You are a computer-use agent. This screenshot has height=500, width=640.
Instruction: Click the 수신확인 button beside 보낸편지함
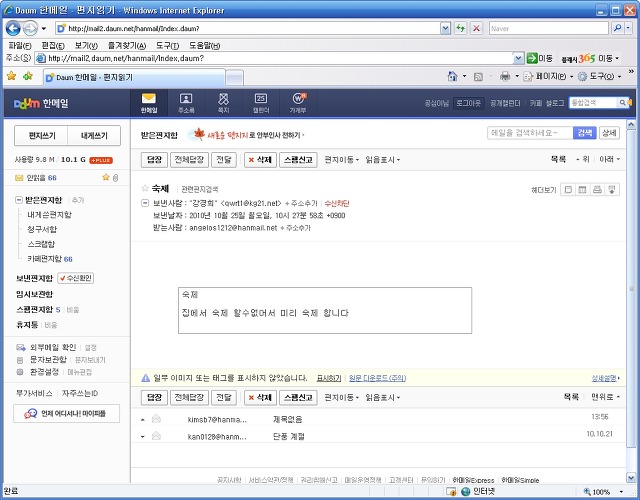[x=76, y=278]
